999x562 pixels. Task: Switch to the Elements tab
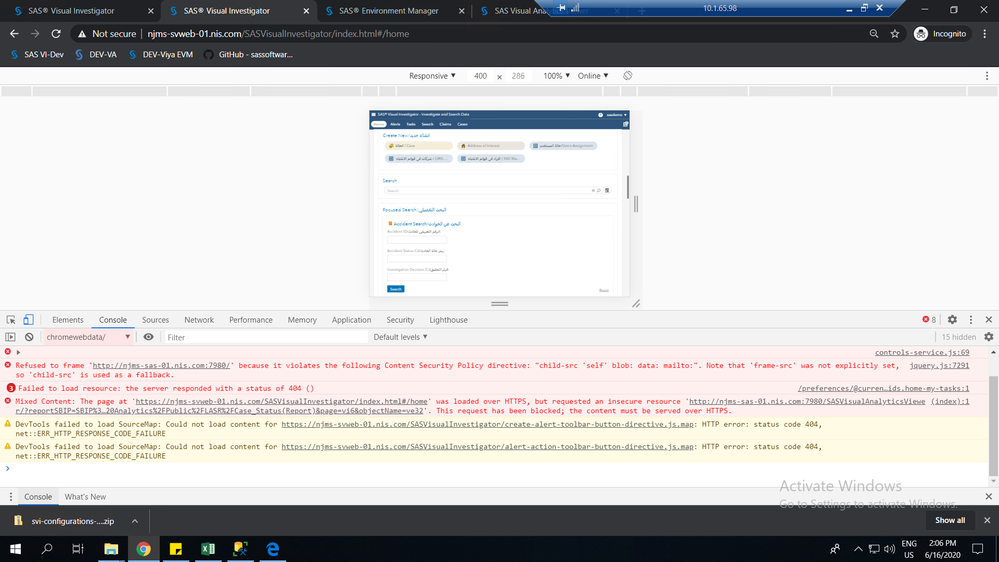click(68, 320)
